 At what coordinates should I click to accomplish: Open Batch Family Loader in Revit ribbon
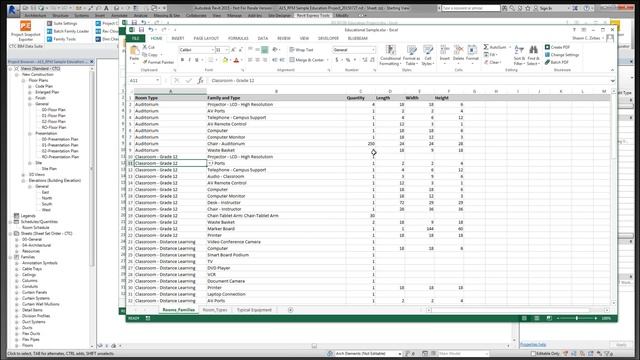(x=67, y=31)
